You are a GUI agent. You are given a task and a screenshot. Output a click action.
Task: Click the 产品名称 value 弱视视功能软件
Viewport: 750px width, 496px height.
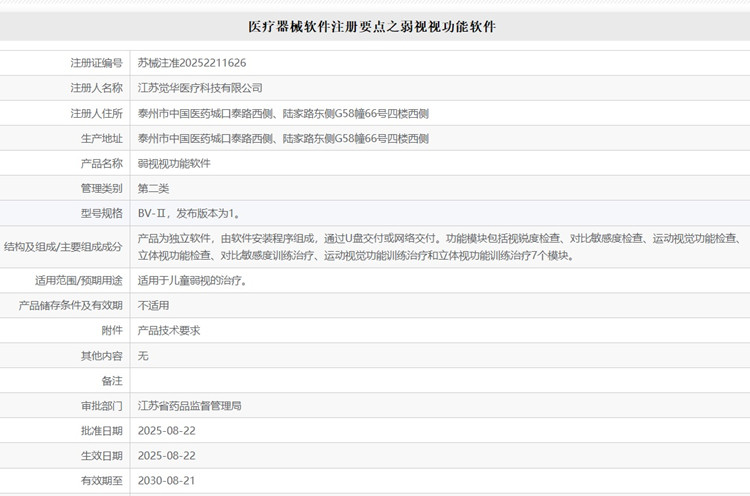174,163
